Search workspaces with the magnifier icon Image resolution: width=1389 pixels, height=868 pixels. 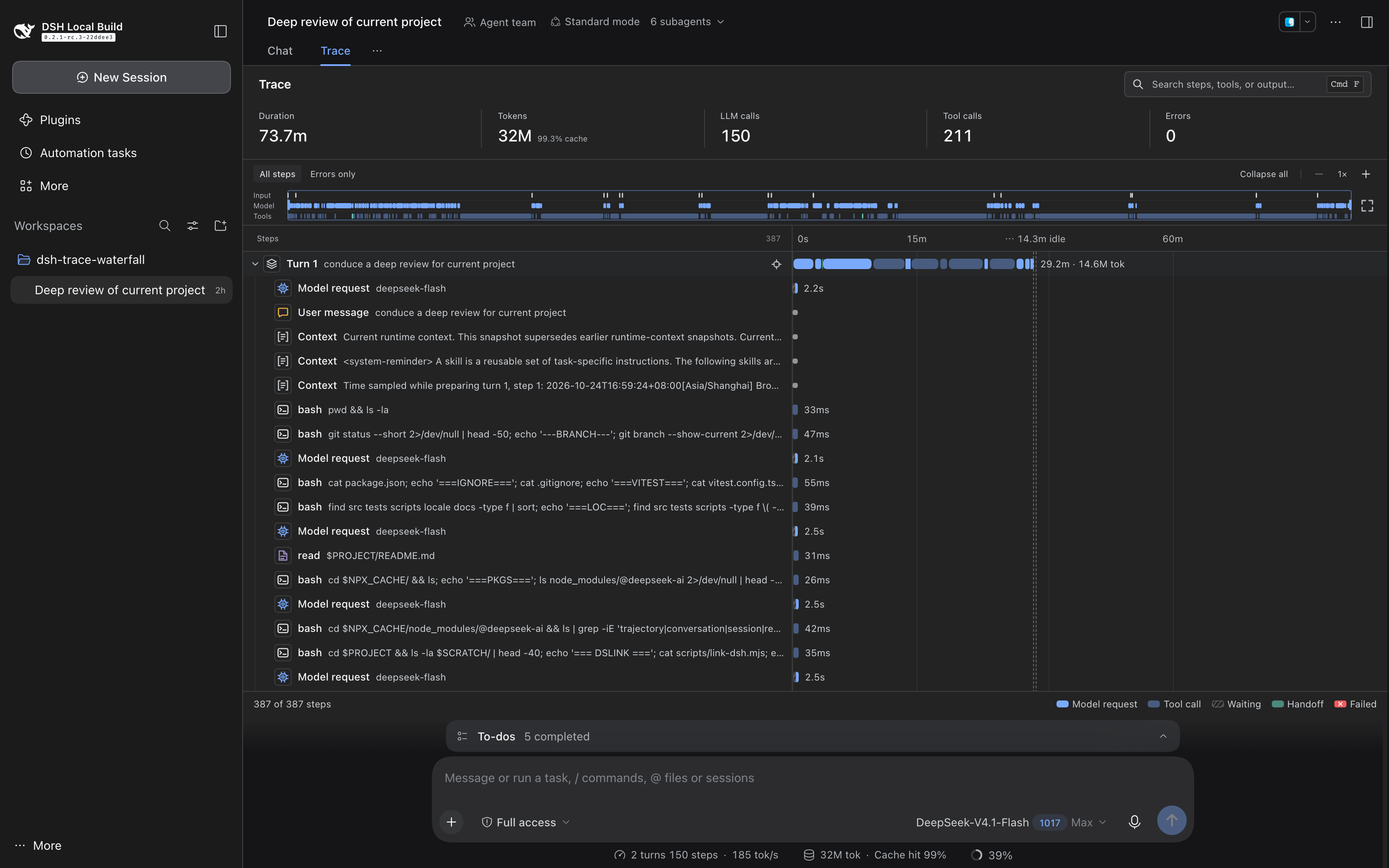point(165,226)
